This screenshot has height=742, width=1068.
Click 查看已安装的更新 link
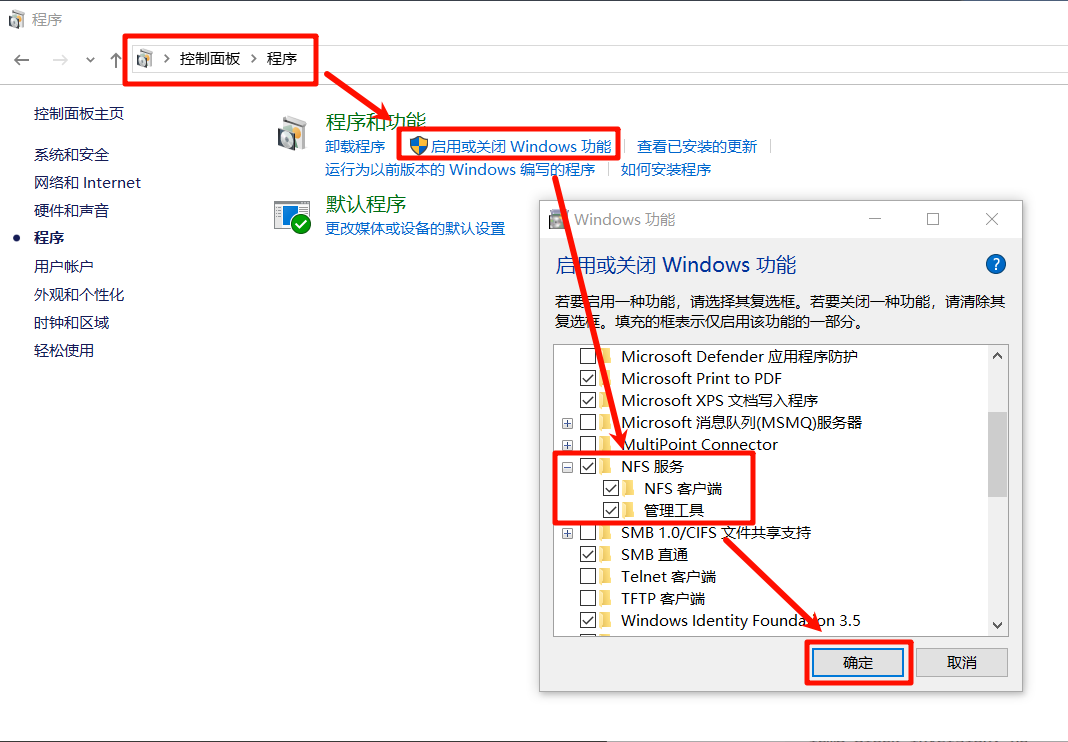coord(697,146)
